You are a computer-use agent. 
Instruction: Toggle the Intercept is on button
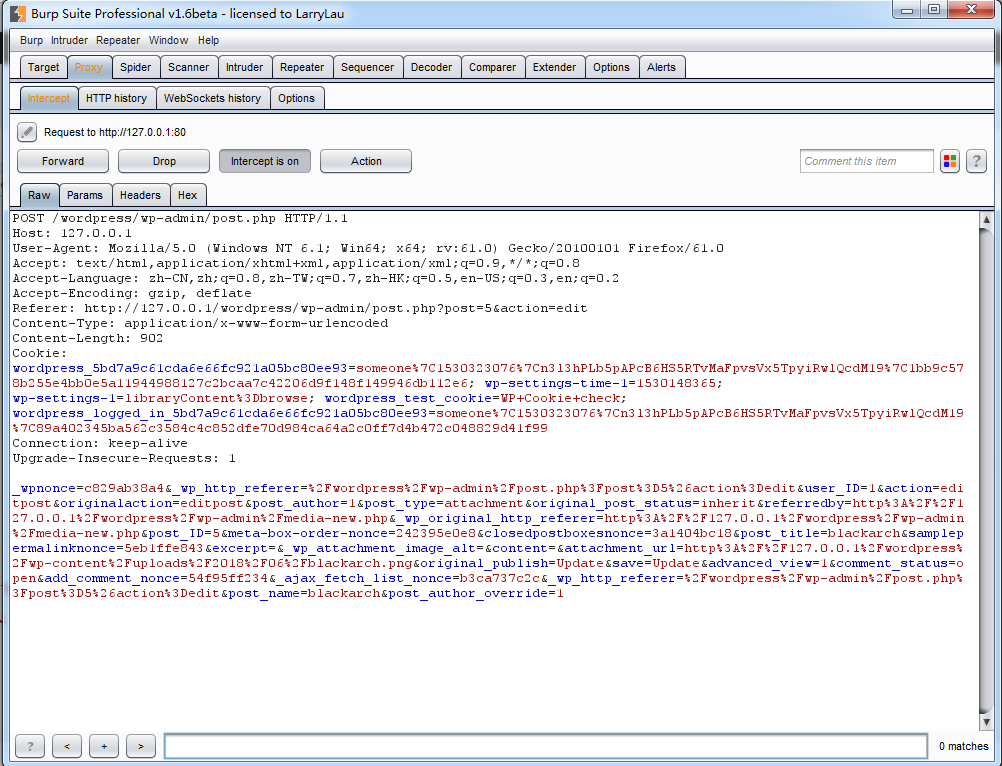pos(265,161)
